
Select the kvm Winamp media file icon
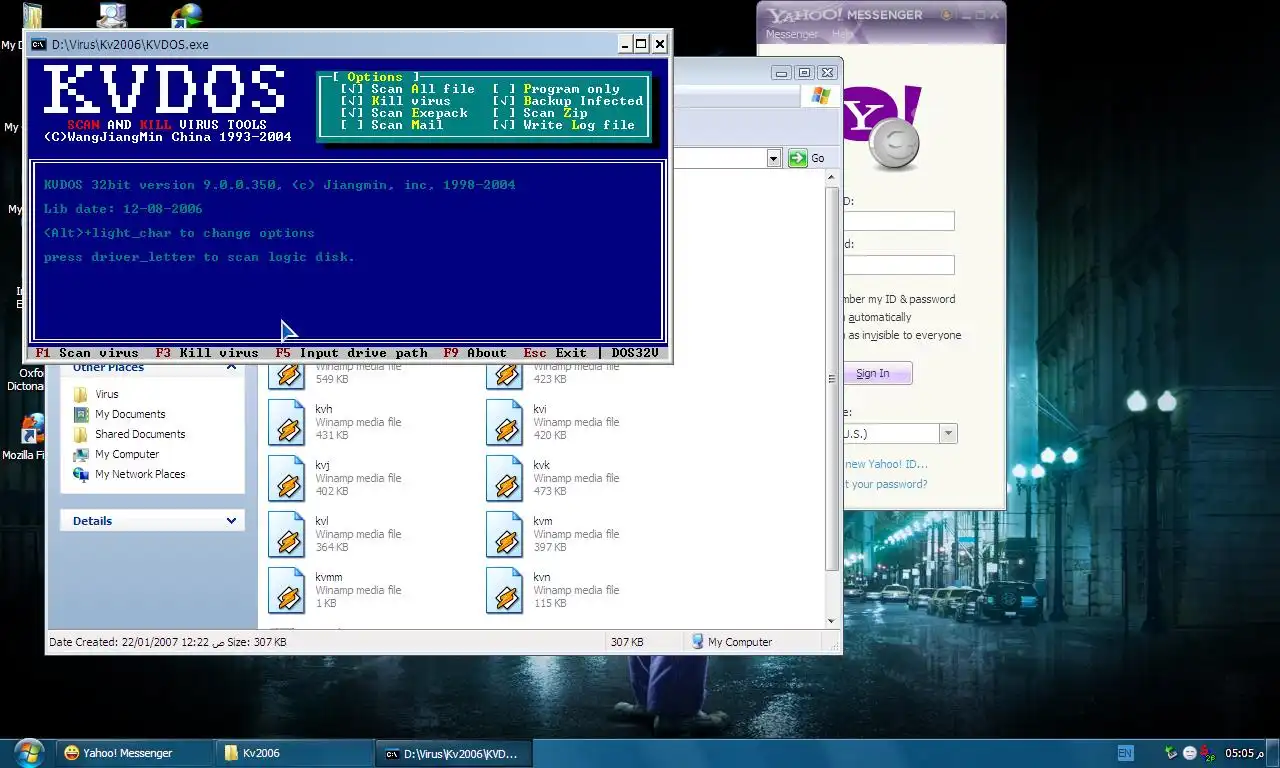tap(505, 534)
